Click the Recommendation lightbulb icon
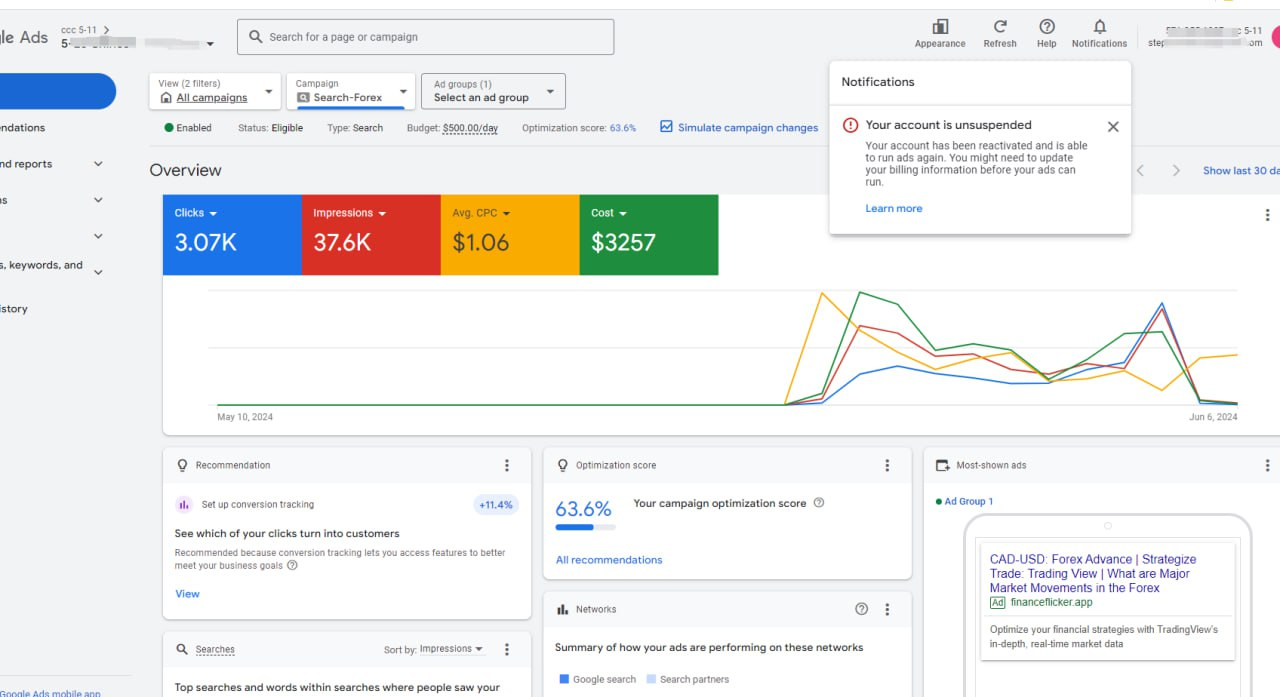 pyautogui.click(x=182, y=466)
